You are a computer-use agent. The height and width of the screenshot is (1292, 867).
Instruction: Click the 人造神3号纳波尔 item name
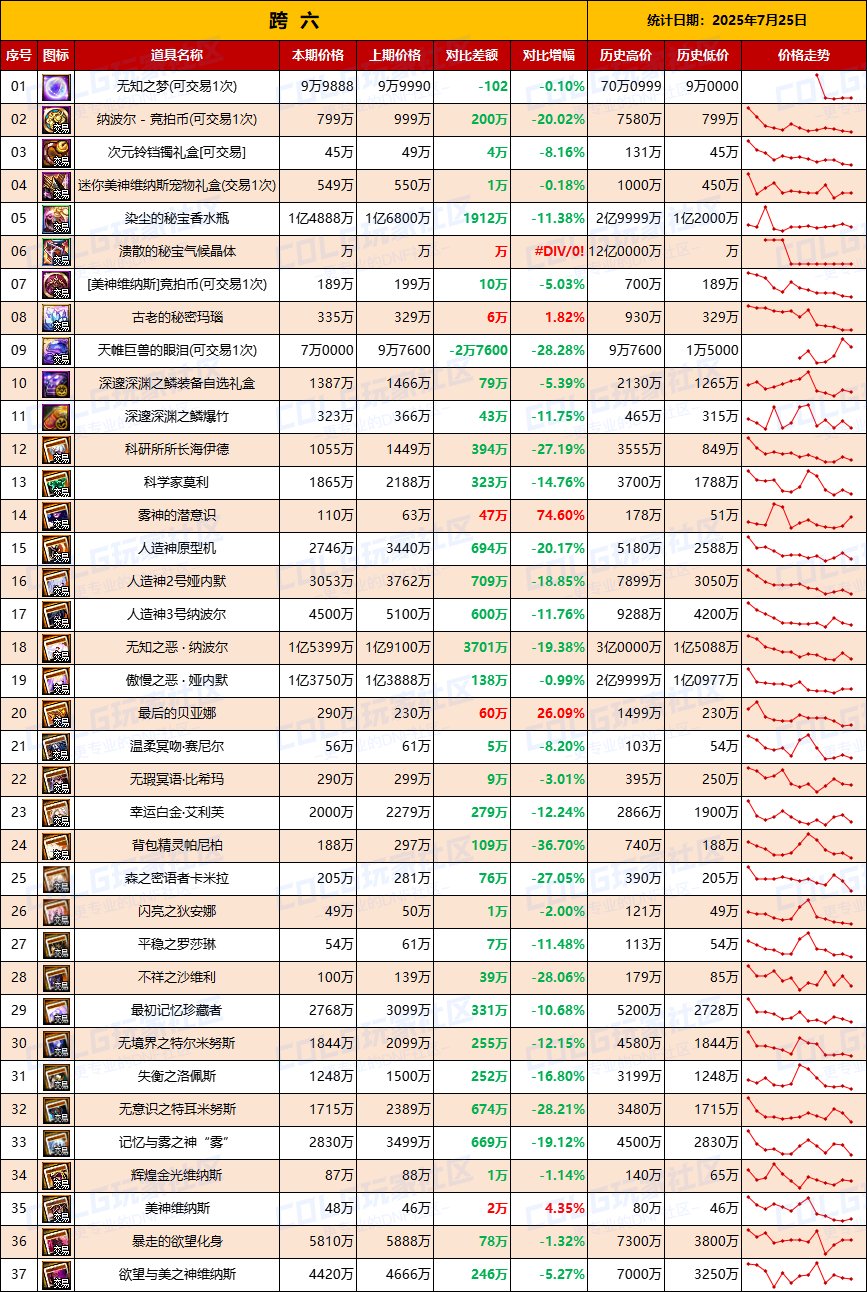click(176, 615)
